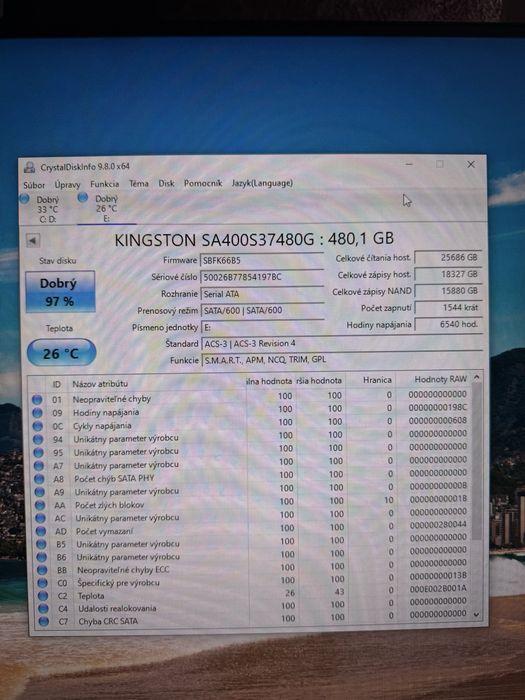
Task: Click status icon of attribute C7
Action: [44, 621]
